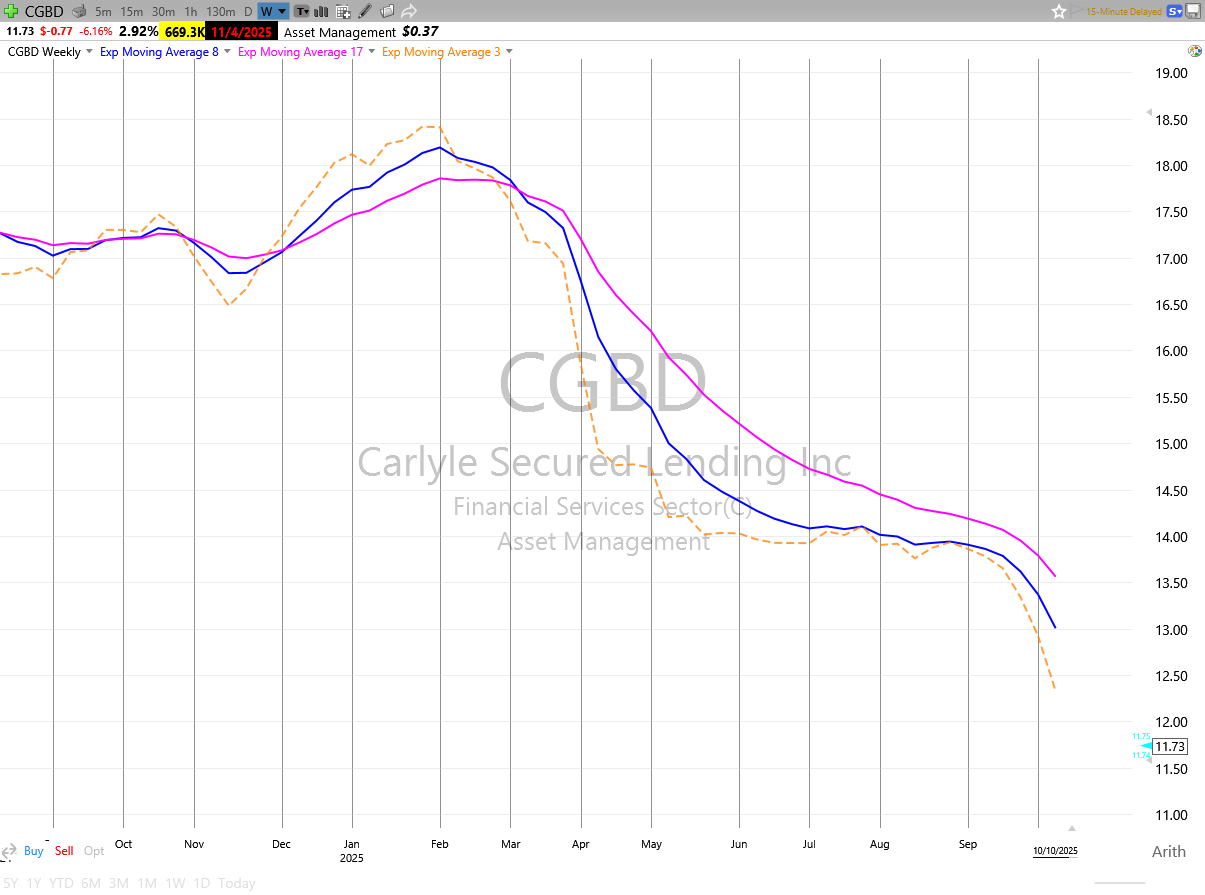
Task: Click the share arrow icon
Action: click(x=409, y=12)
